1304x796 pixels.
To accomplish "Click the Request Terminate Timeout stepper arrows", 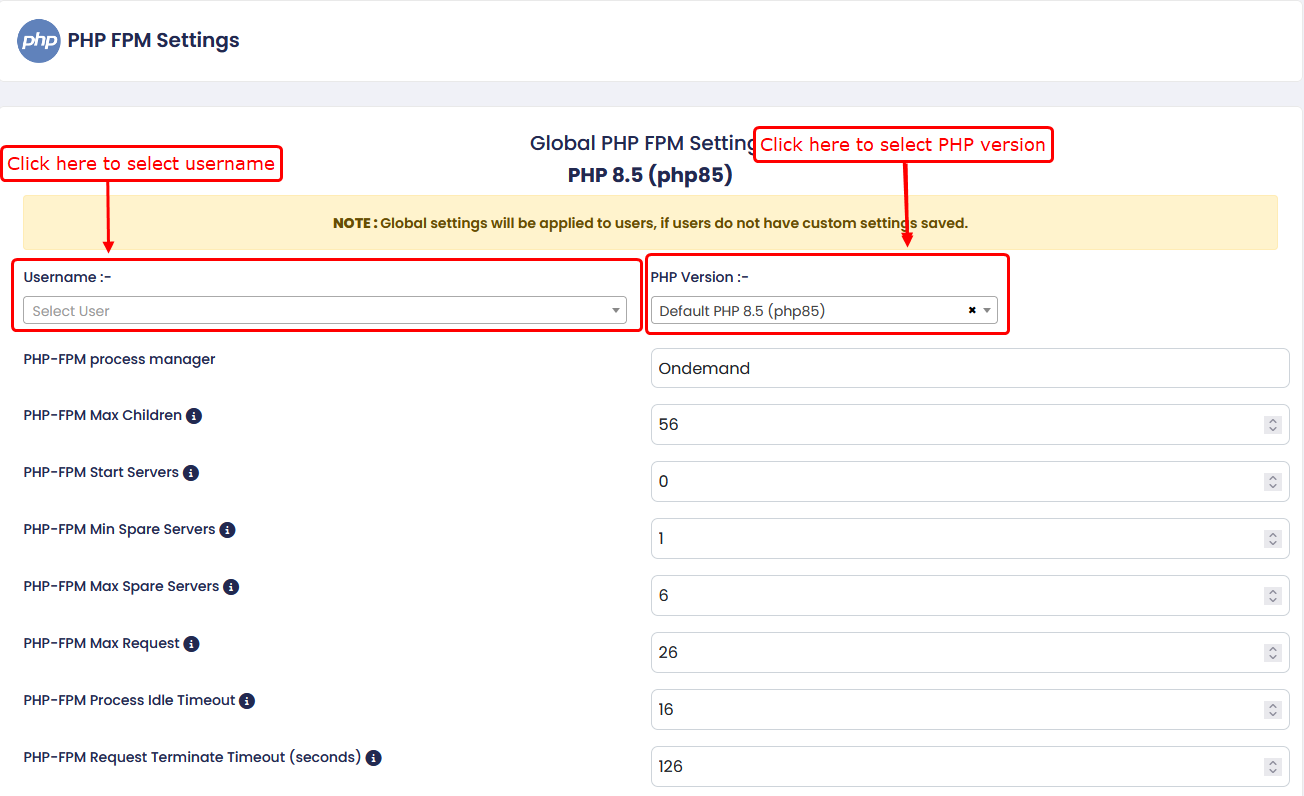I will click(x=1272, y=767).
